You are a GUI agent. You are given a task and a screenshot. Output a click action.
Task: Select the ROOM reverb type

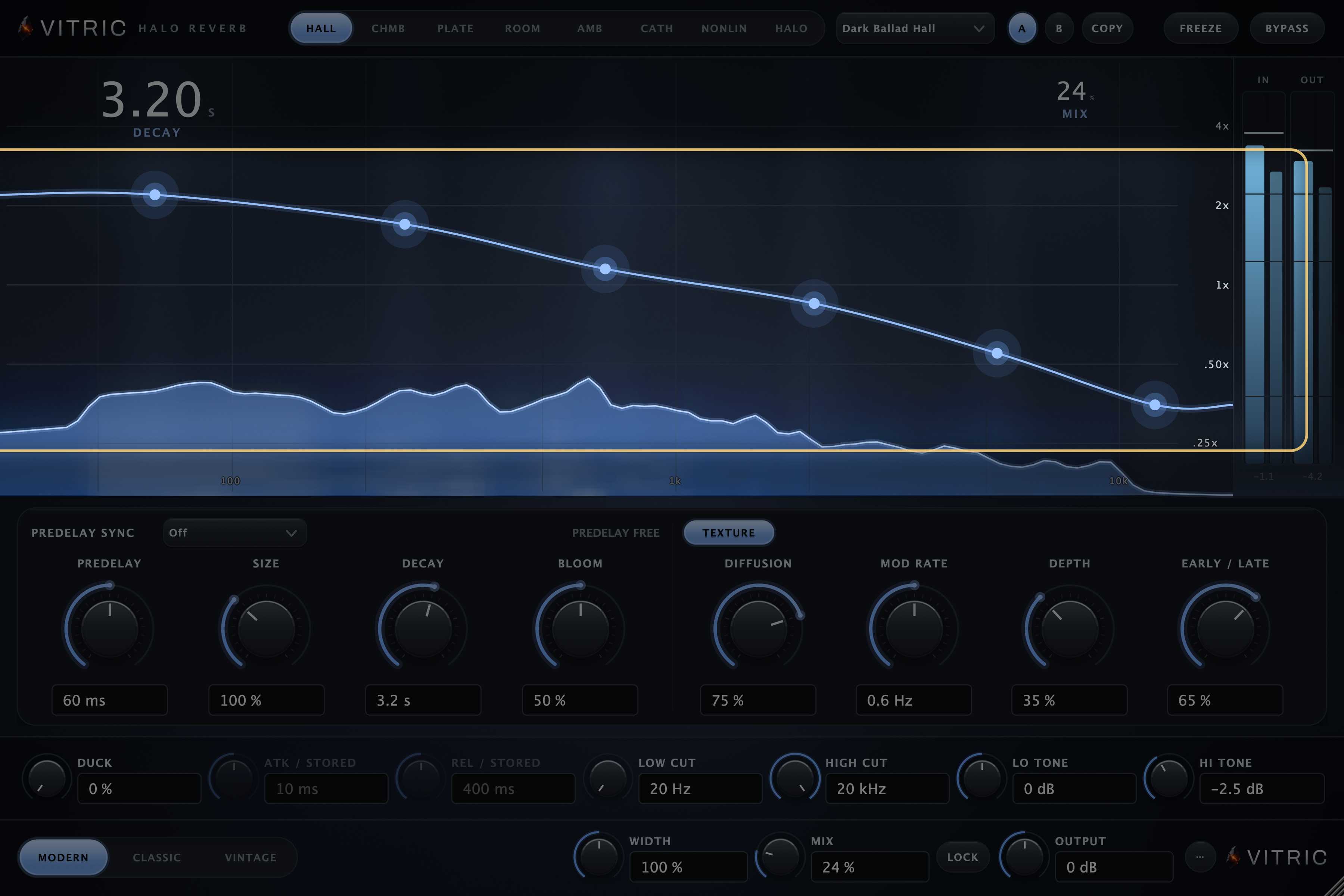point(522,28)
